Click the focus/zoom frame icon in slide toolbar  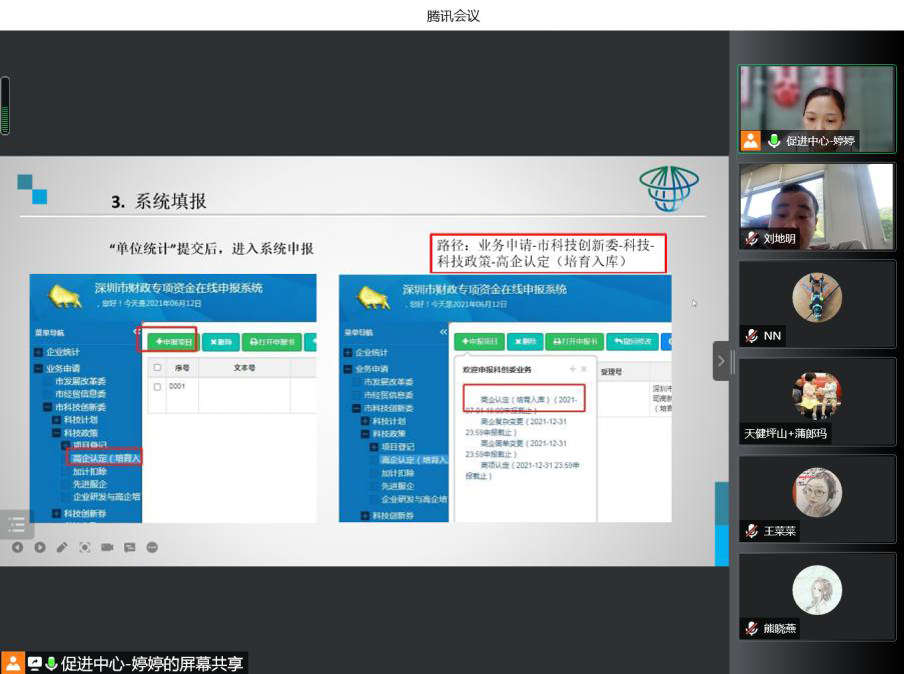(85, 547)
